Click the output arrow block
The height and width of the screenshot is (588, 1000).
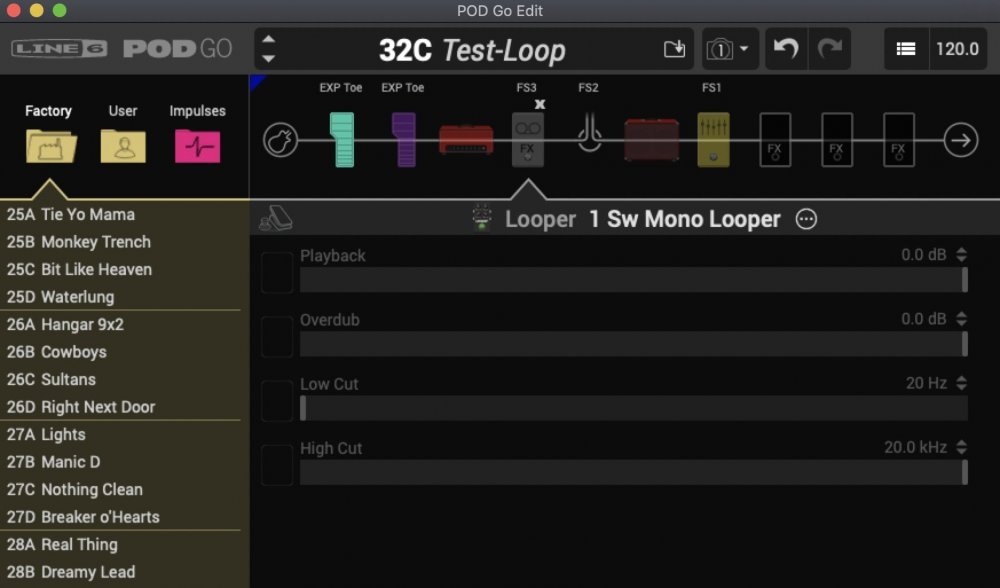click(x=960, y=140)
